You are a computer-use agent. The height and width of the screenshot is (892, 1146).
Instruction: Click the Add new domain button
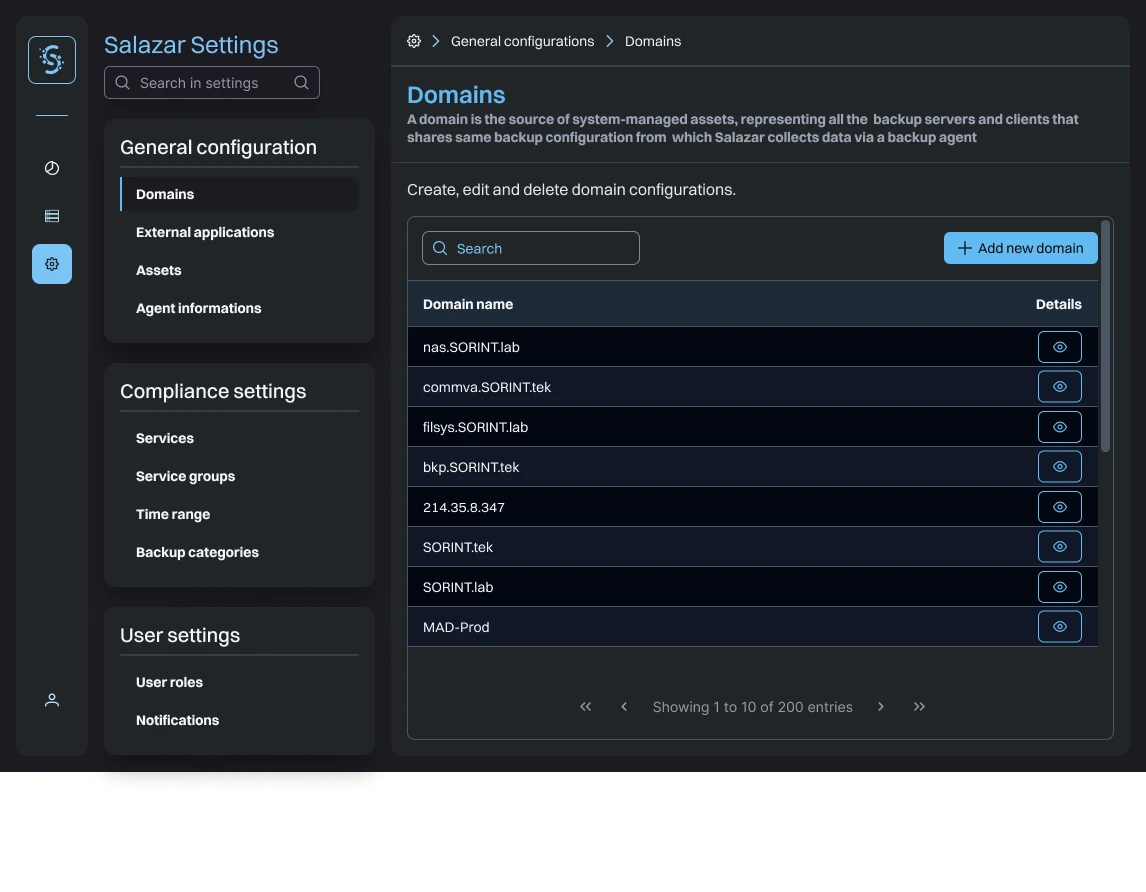pos(1020,248)
